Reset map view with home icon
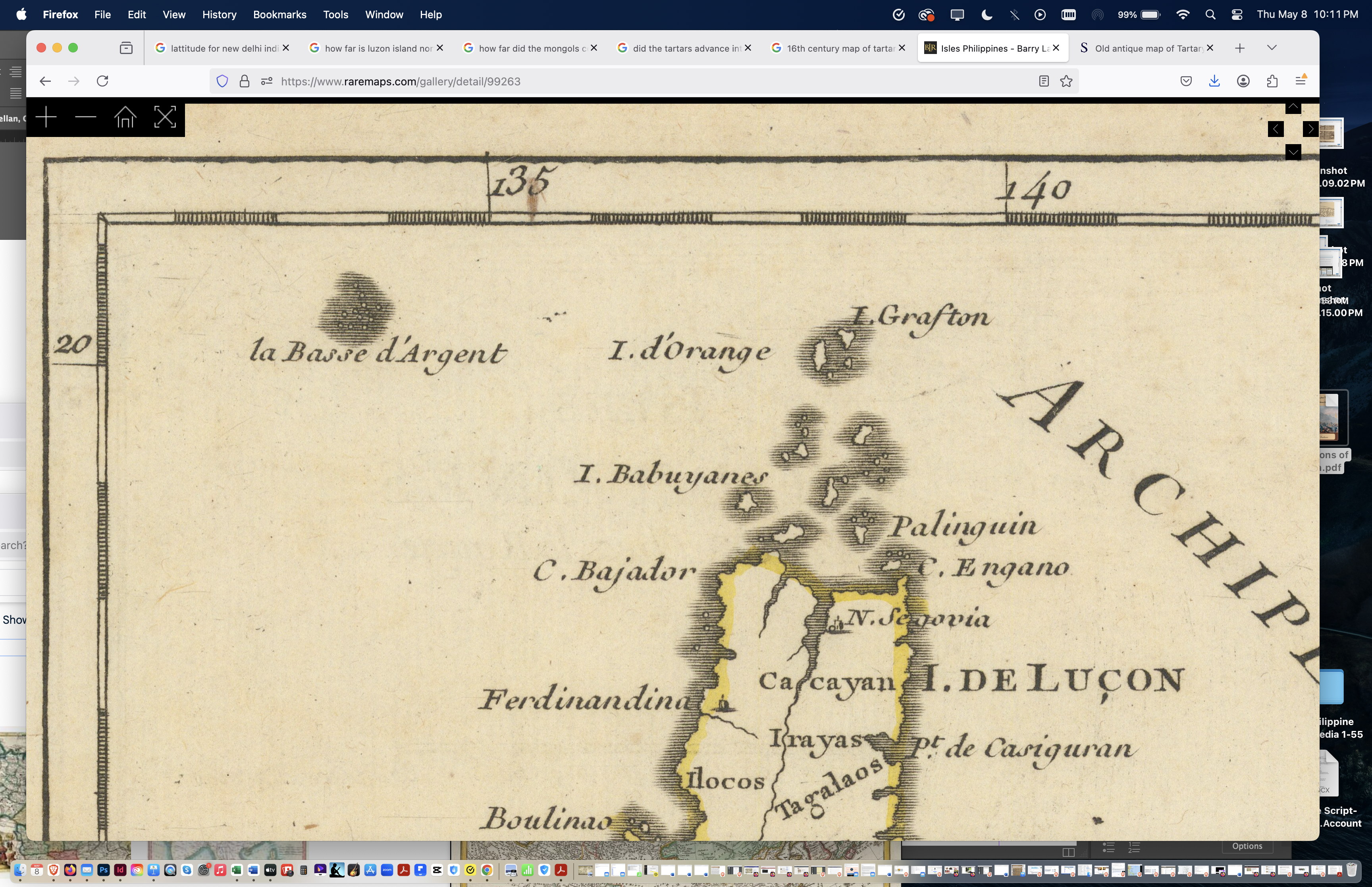The height and width of the screenshot is (887, 1372). (125, 118)
